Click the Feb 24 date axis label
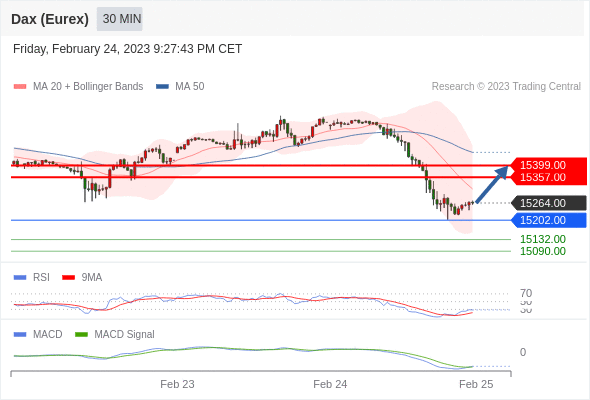The image size is (590, 400). (x=330, y=384)
